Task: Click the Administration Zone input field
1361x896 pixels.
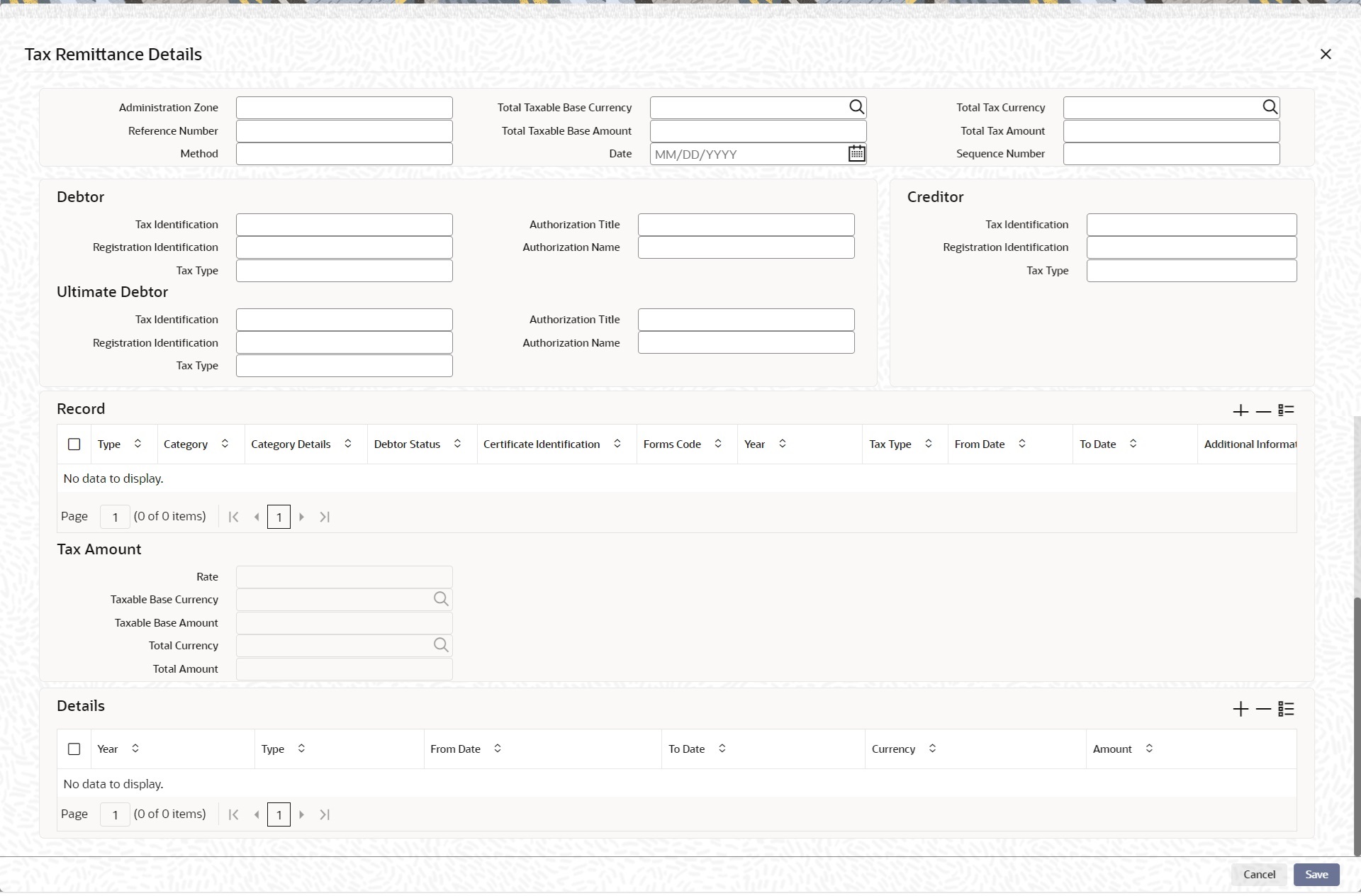Action: (344, 108)
